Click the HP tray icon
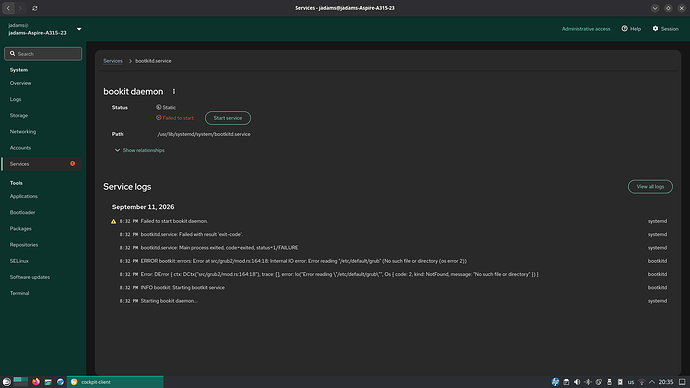 pos(555,382)
